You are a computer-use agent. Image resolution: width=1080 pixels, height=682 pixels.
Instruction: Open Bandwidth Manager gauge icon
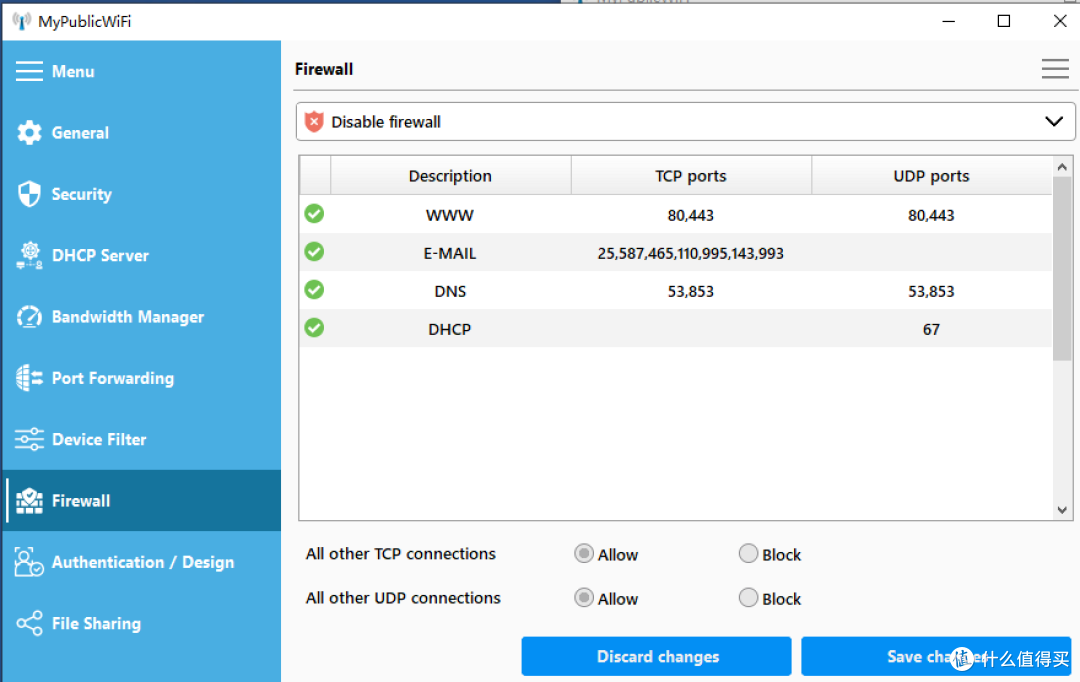[x=29, y=316]
